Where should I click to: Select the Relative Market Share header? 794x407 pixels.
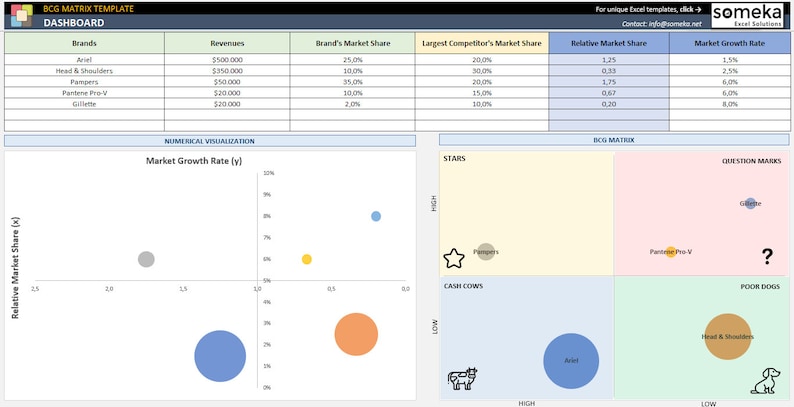(609, 43)
